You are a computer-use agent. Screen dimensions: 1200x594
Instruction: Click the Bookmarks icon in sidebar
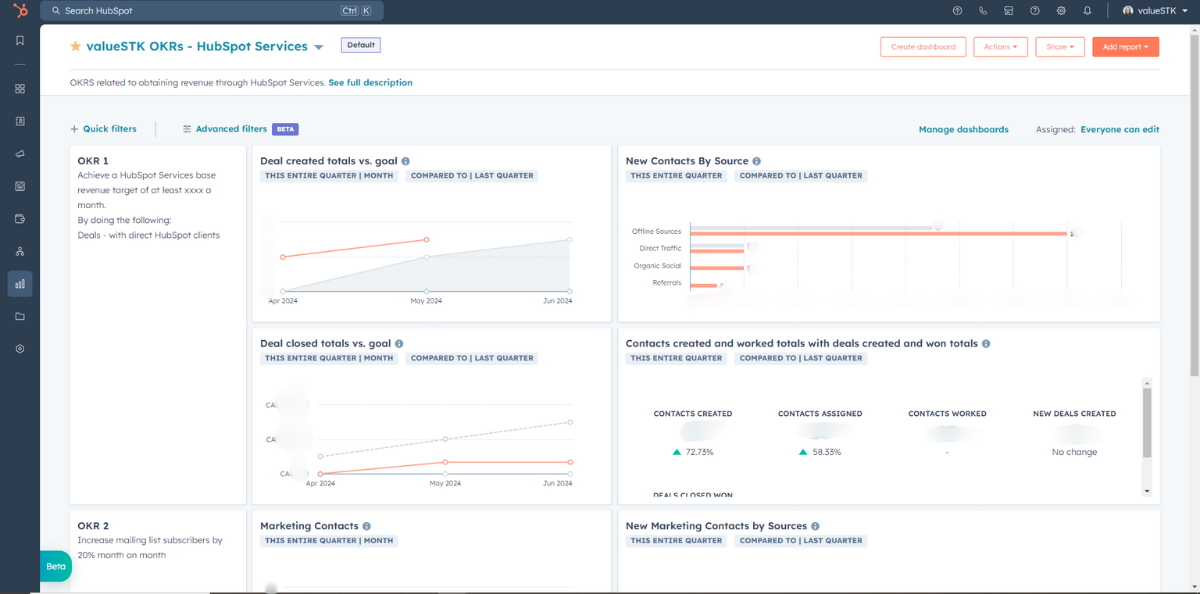click(x=20, y=41)
